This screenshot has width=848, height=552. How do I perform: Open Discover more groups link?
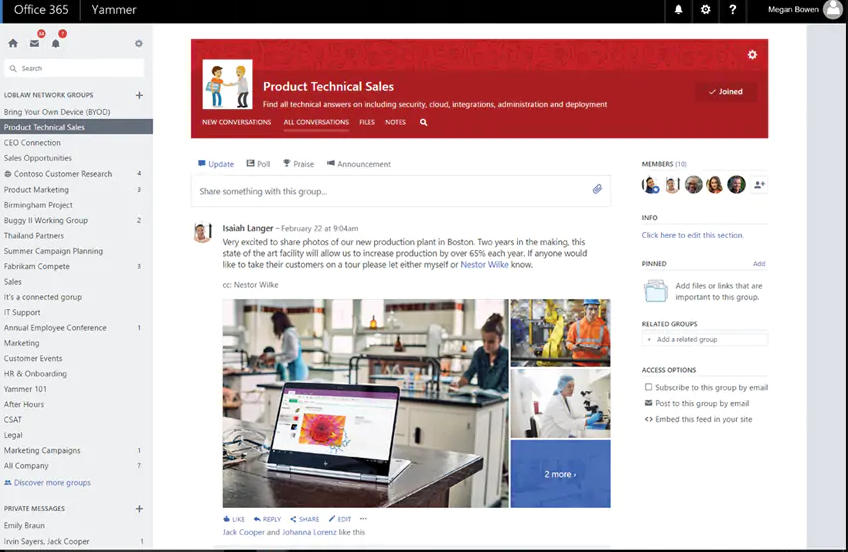click(x=48, y=482)
